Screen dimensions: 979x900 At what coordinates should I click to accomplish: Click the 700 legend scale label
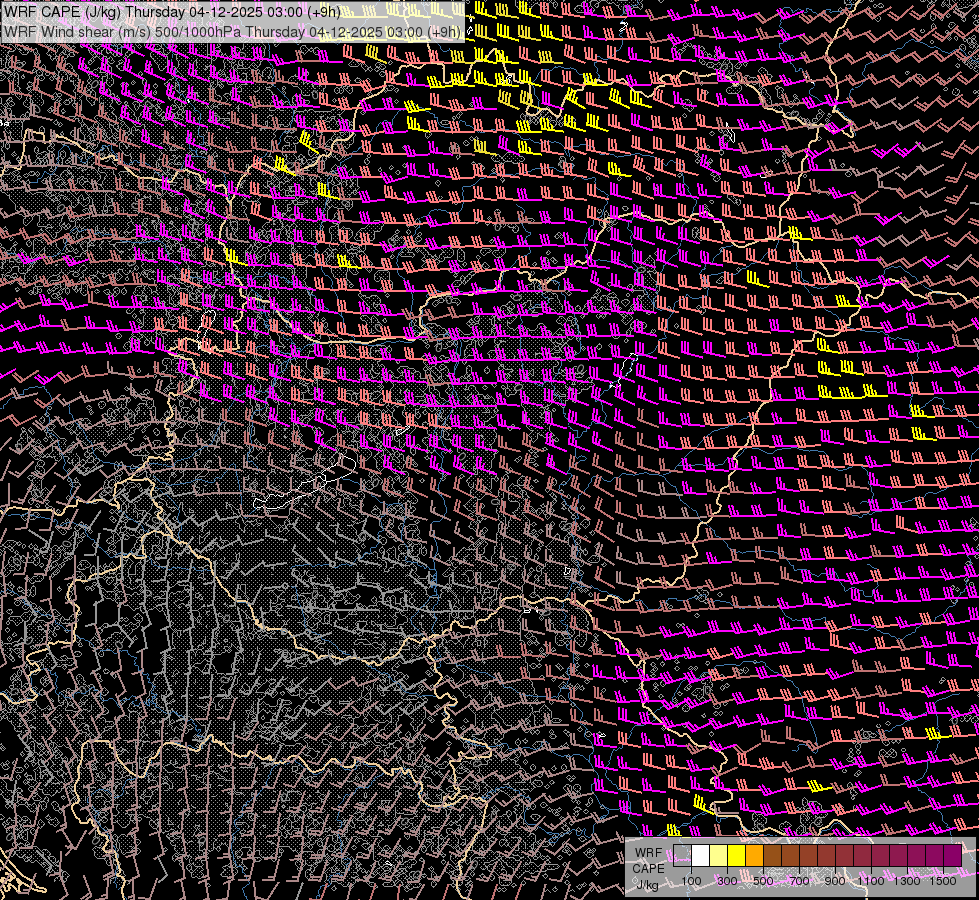799,881
